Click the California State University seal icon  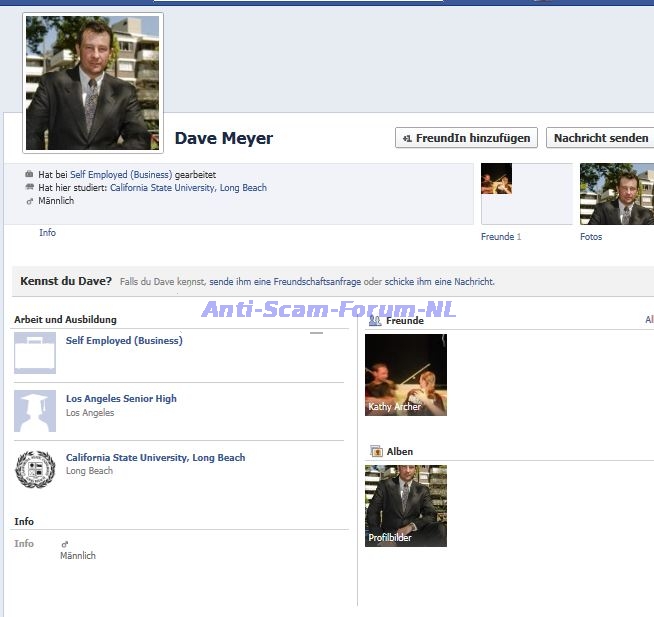(35, 469)
